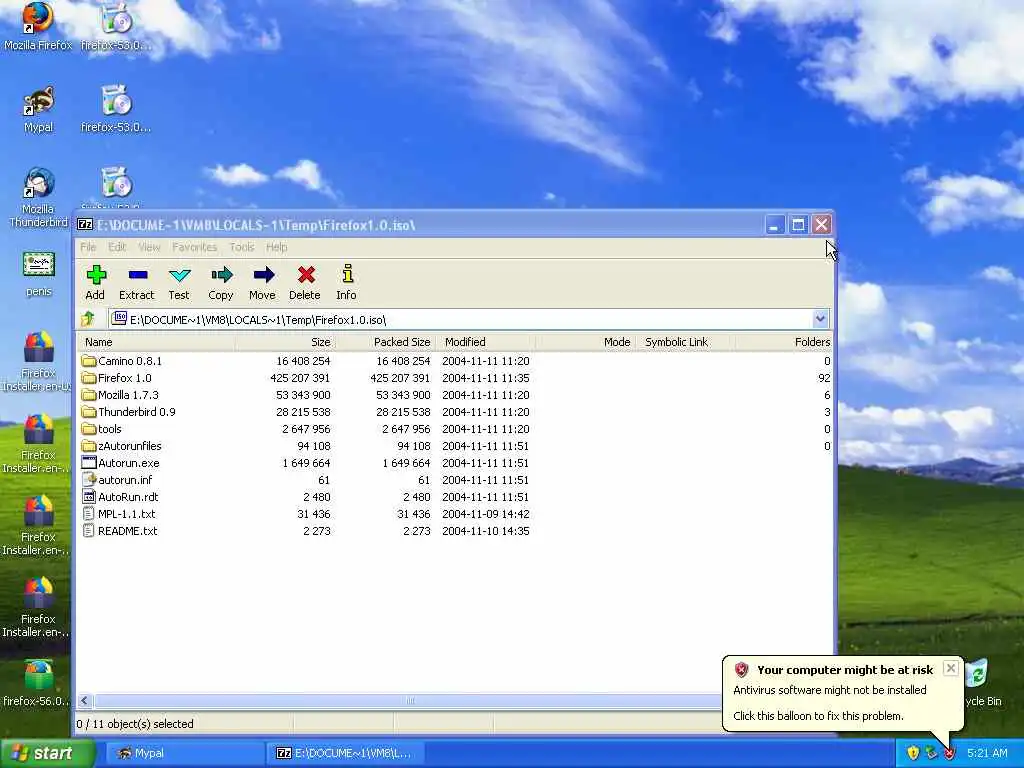Image resolution: width=1024 pixels, height=768 pixels.
Task: Run the Test archive tool
Action: (178, 282)
